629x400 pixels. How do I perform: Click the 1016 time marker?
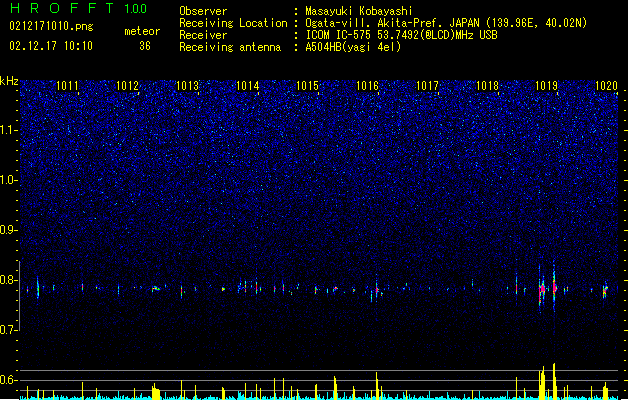tap(367, 86)
